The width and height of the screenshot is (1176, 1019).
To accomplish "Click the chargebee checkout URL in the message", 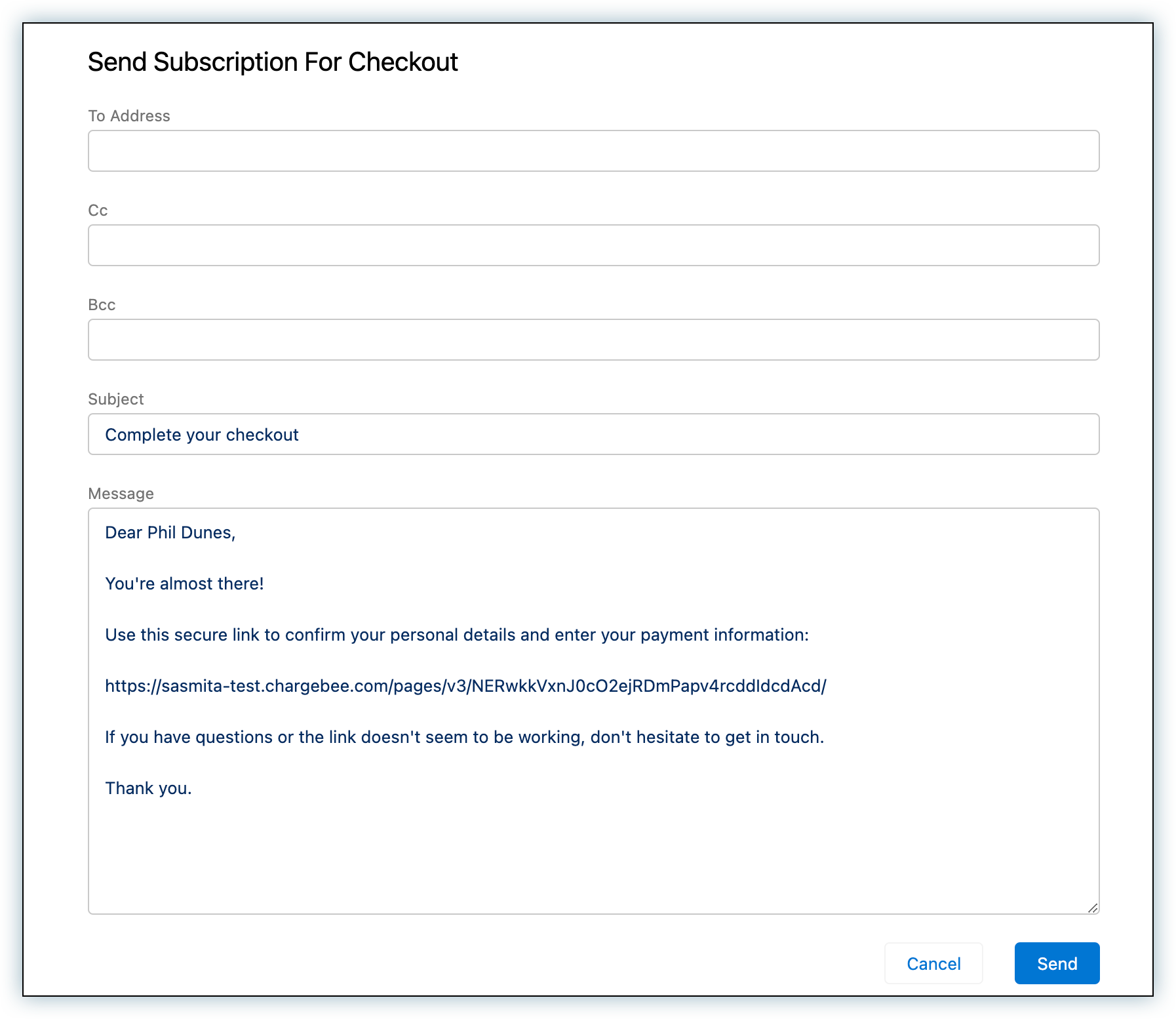I will coord(465,686).
